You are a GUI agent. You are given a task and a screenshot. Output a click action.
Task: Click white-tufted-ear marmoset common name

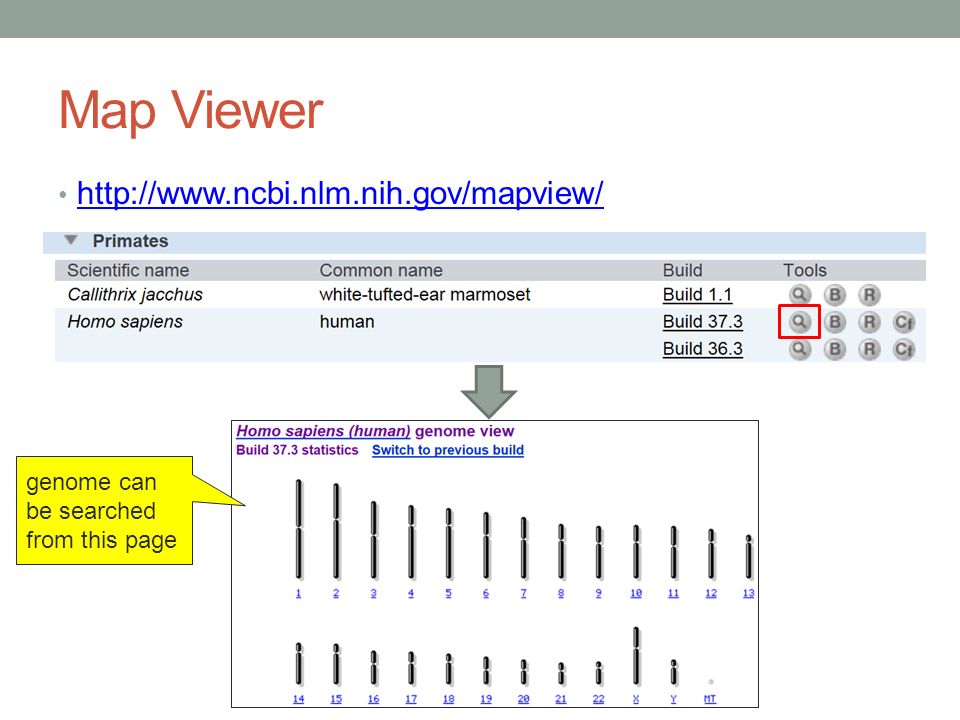coord(425,294)
